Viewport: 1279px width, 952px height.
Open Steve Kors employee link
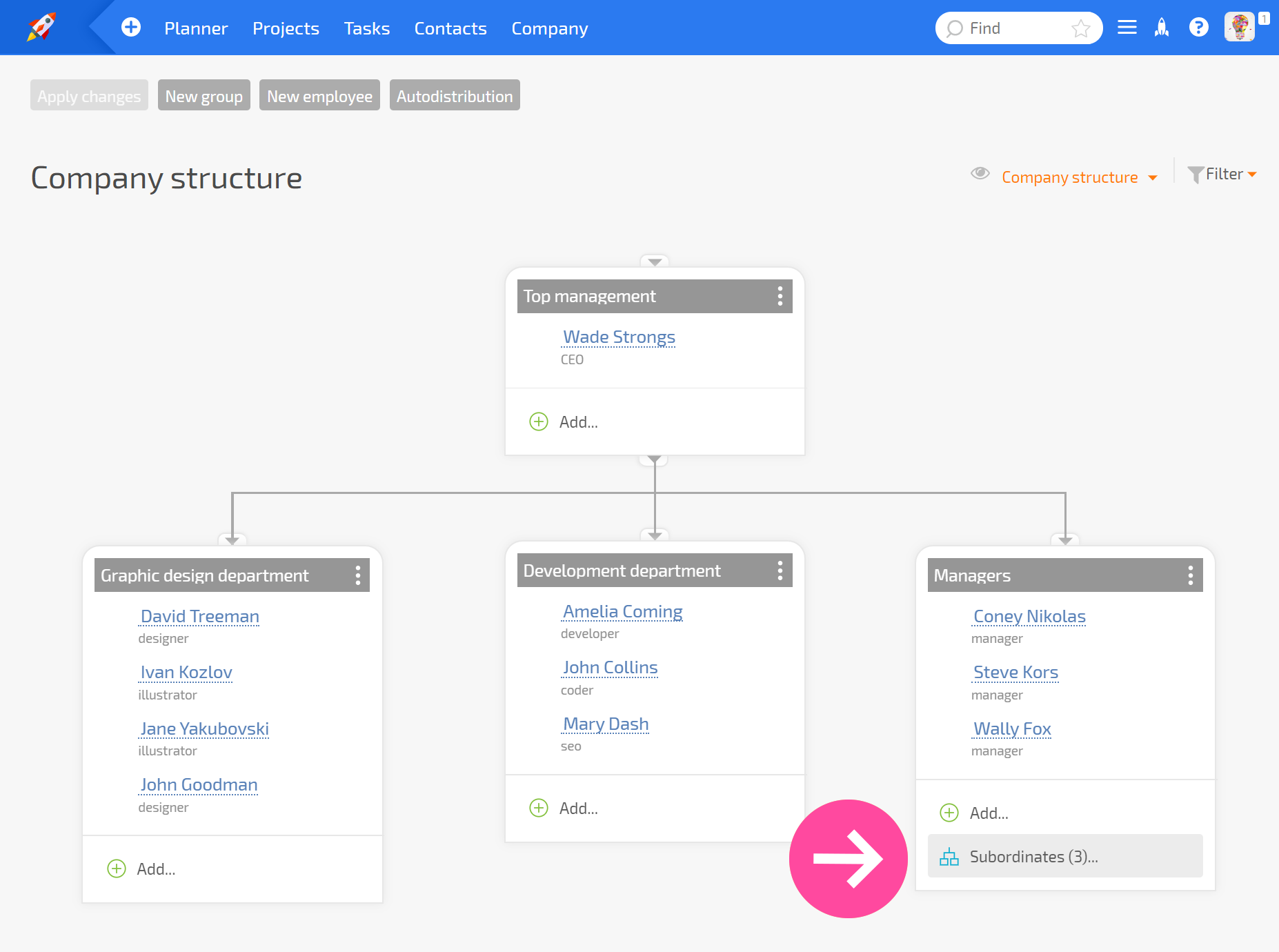pyautogui.click(x=1015, y=672)
